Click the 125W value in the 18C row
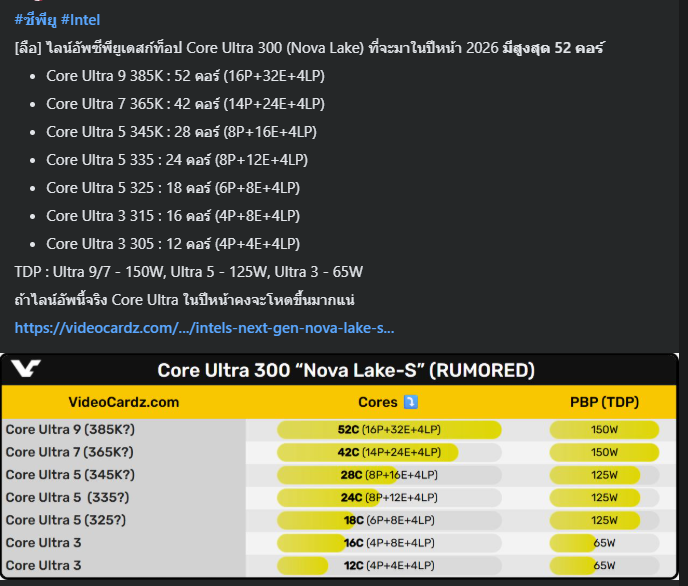688x586 pixels. [x=604, y=520]
